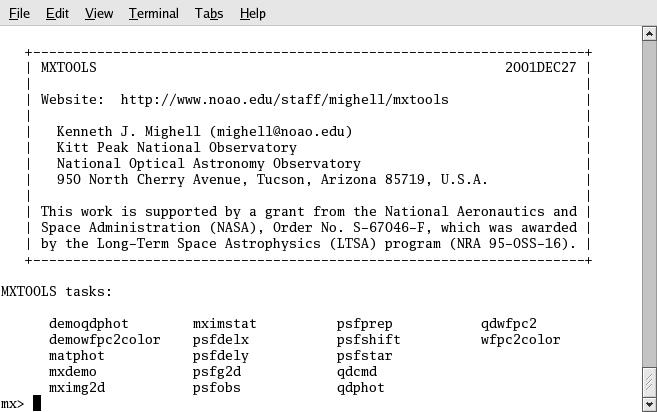Click the mximstat task name
This screenshot has width=657, height=412.
(x=224, y=324)
